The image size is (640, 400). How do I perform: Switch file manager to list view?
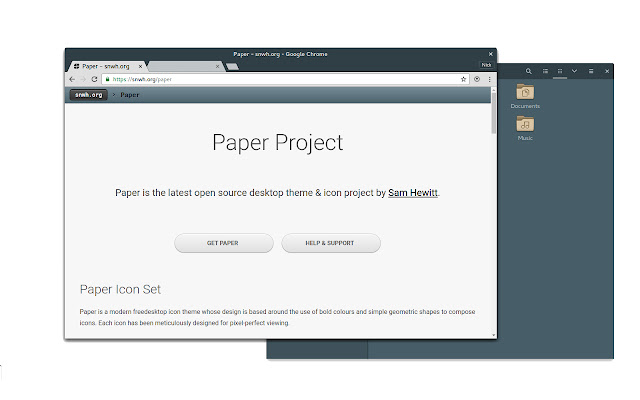545,71
